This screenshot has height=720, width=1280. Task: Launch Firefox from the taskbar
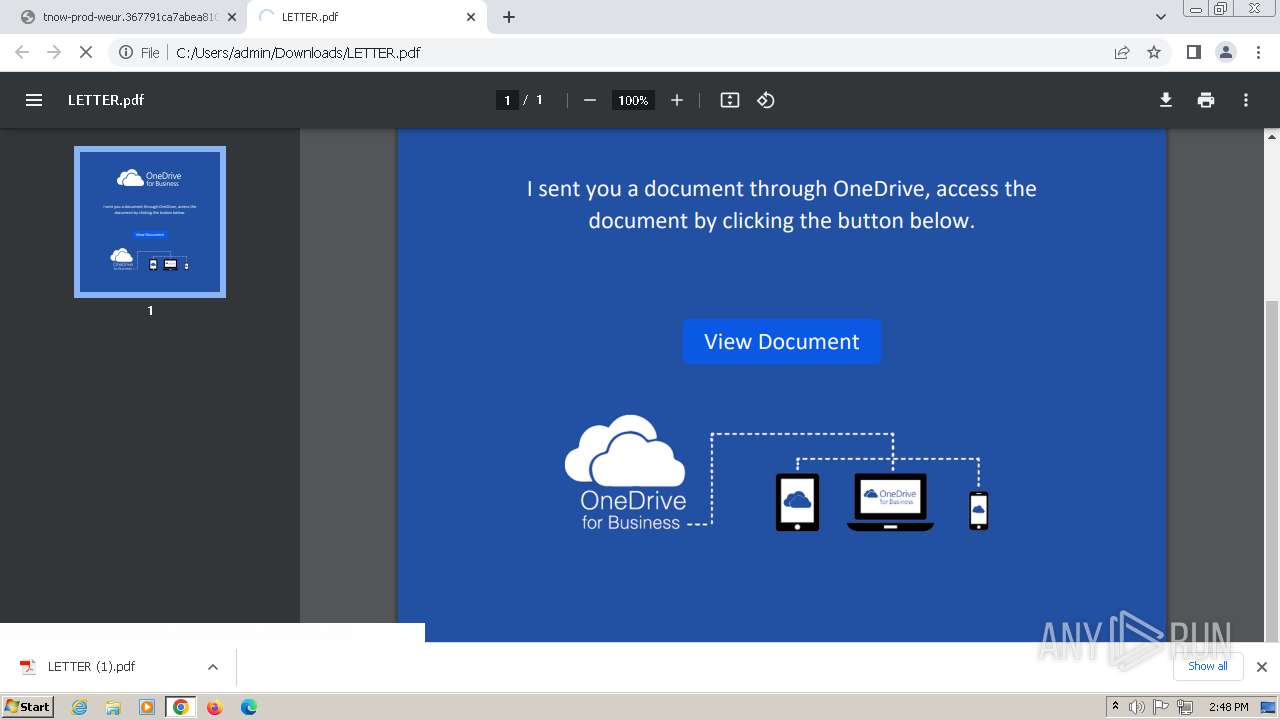point(214,707)
